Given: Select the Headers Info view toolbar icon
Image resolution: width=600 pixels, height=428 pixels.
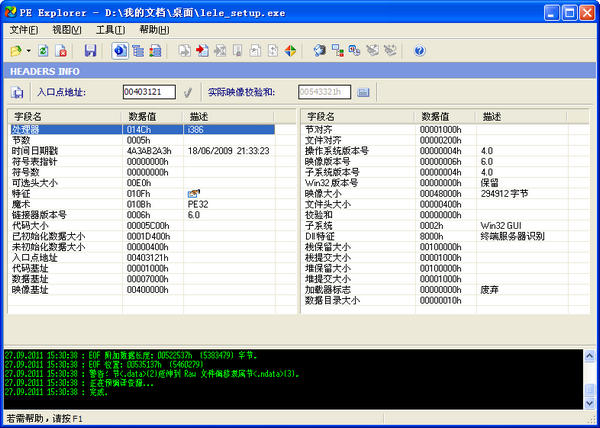Looking at the screenshot, I should [120, 50].
